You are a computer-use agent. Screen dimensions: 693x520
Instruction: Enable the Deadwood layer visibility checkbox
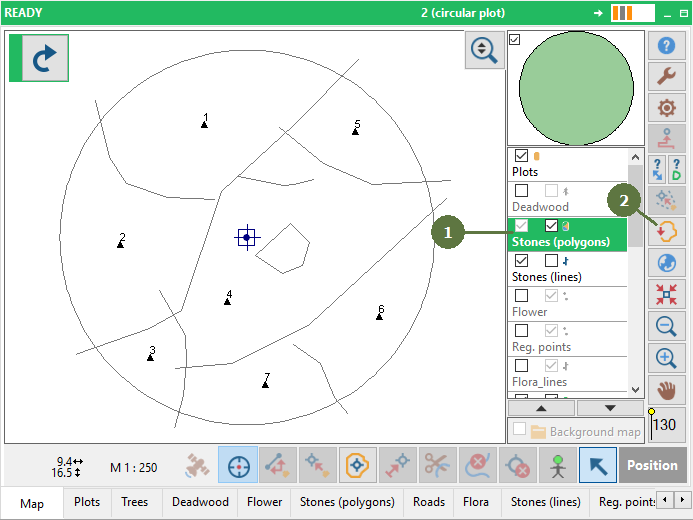click(x=522, y=191)
